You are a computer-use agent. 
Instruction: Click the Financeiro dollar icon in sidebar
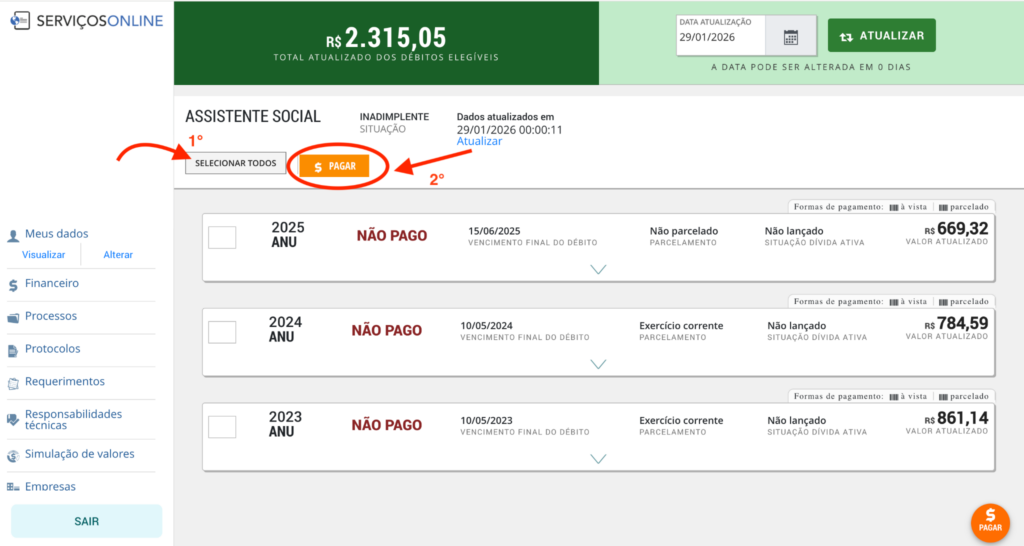point(13,285)
